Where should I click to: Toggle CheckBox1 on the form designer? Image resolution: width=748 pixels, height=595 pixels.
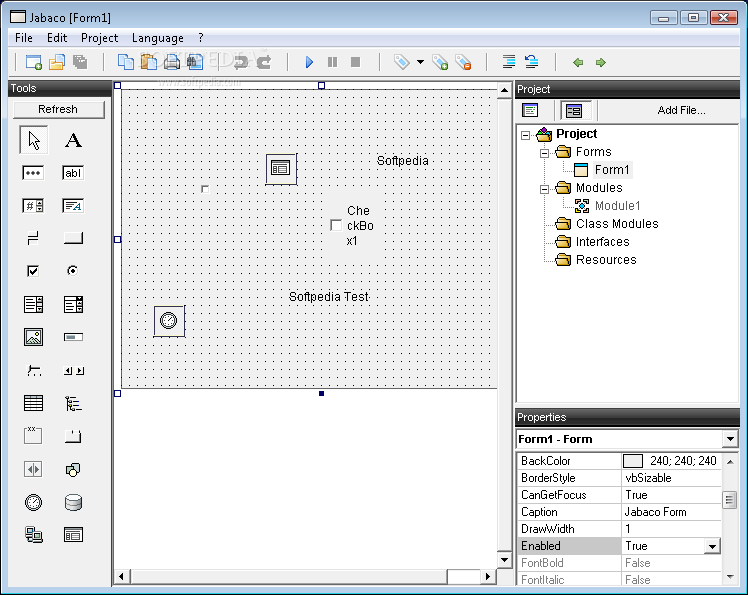click(x=336, y=225)
